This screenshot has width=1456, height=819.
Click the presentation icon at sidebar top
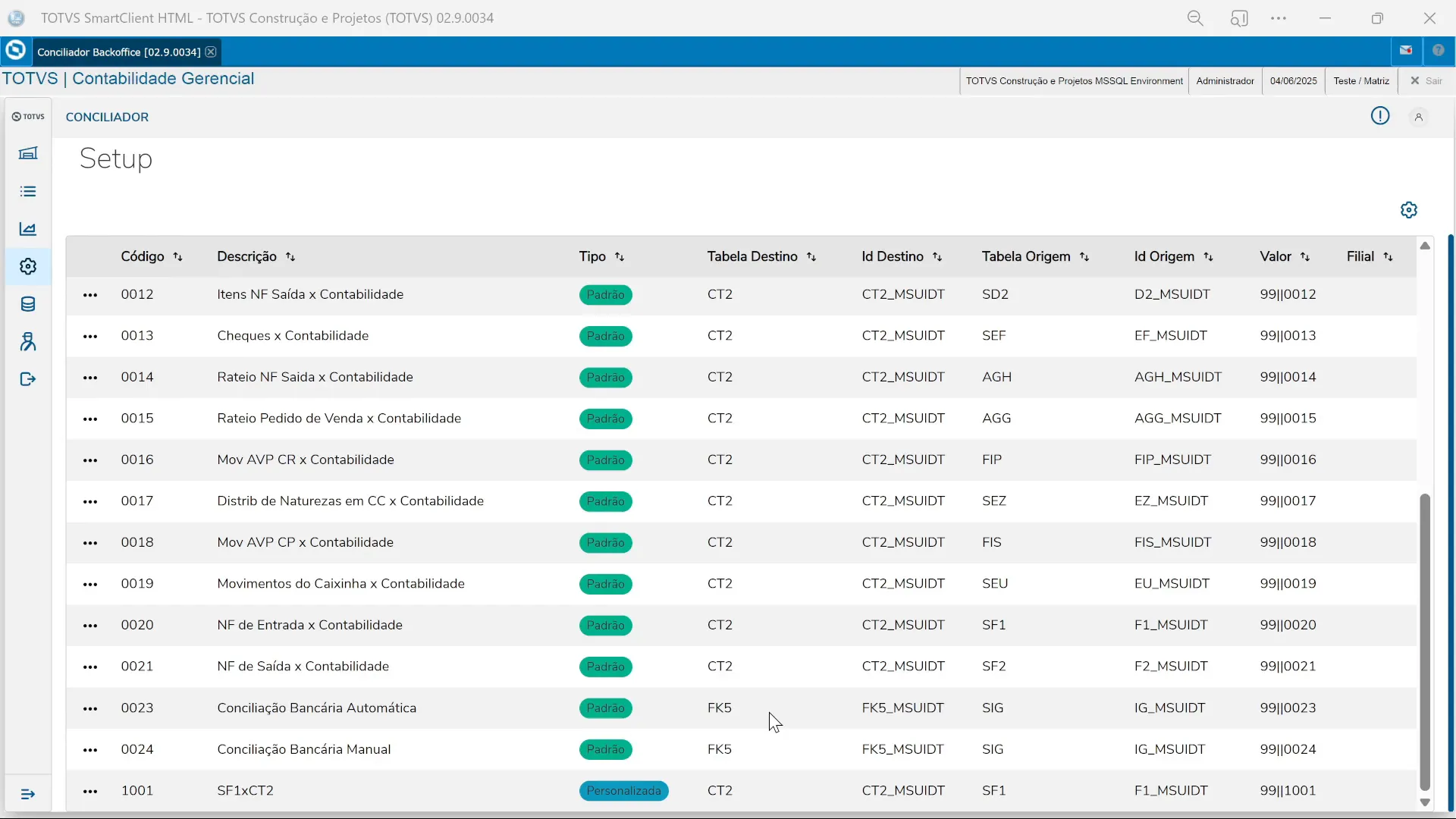28,153
